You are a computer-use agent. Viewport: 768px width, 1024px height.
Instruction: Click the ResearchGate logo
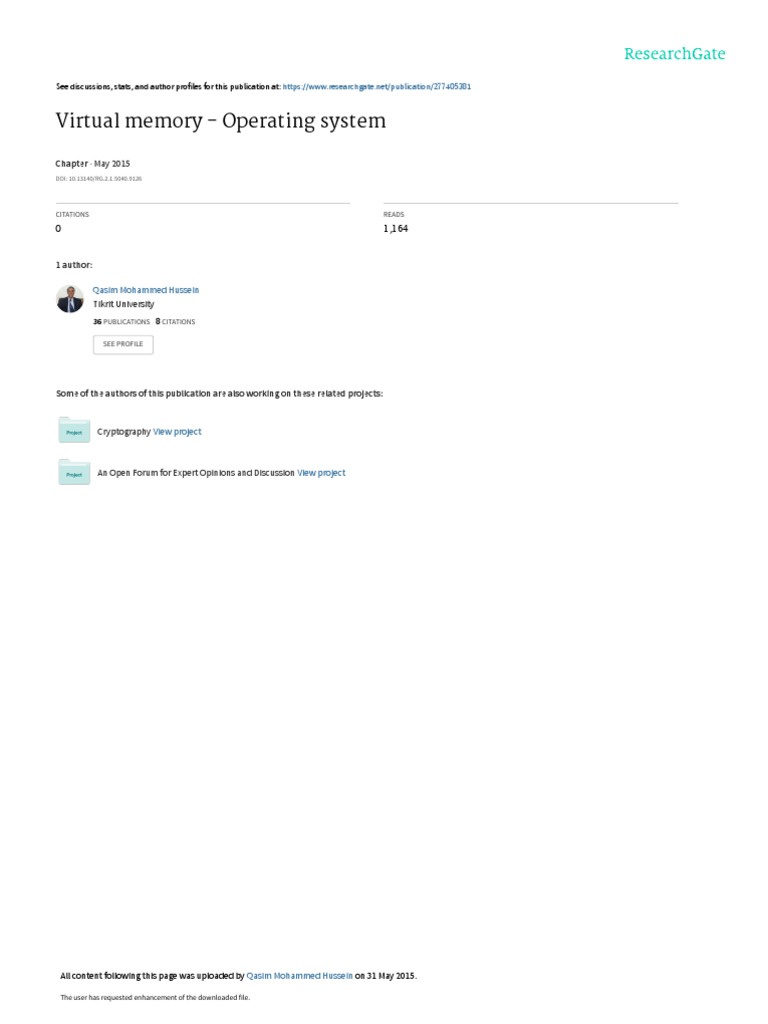pyautogui.click(x=675, y=54)
